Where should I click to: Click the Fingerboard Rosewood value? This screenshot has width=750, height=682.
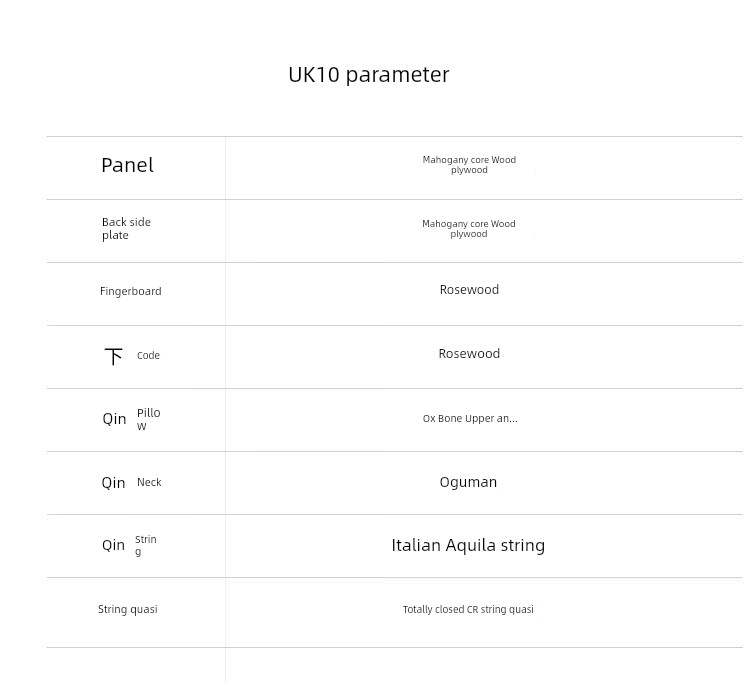[469, 290]
